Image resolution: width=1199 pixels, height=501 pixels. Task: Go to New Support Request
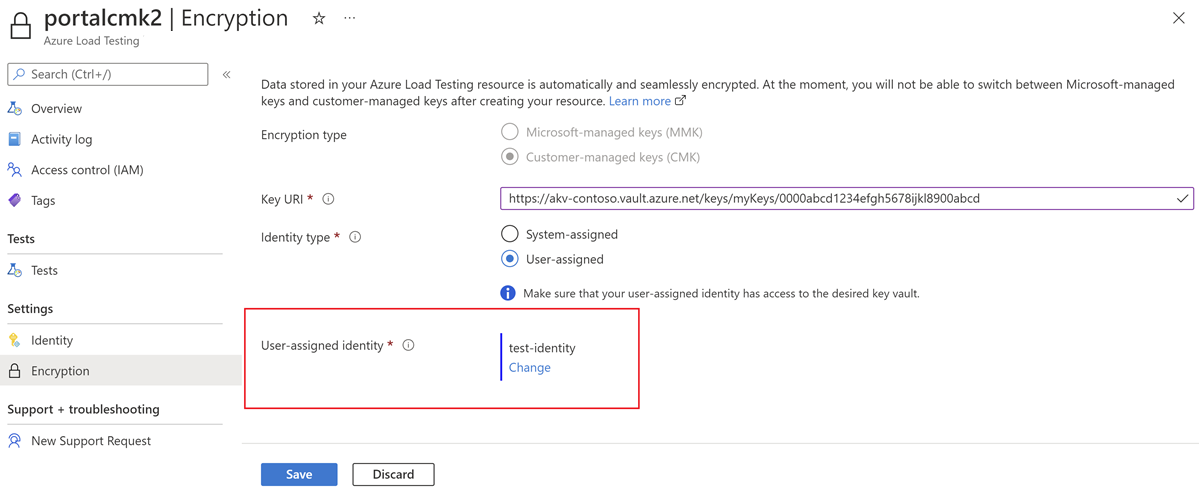(x=91, y=440)
